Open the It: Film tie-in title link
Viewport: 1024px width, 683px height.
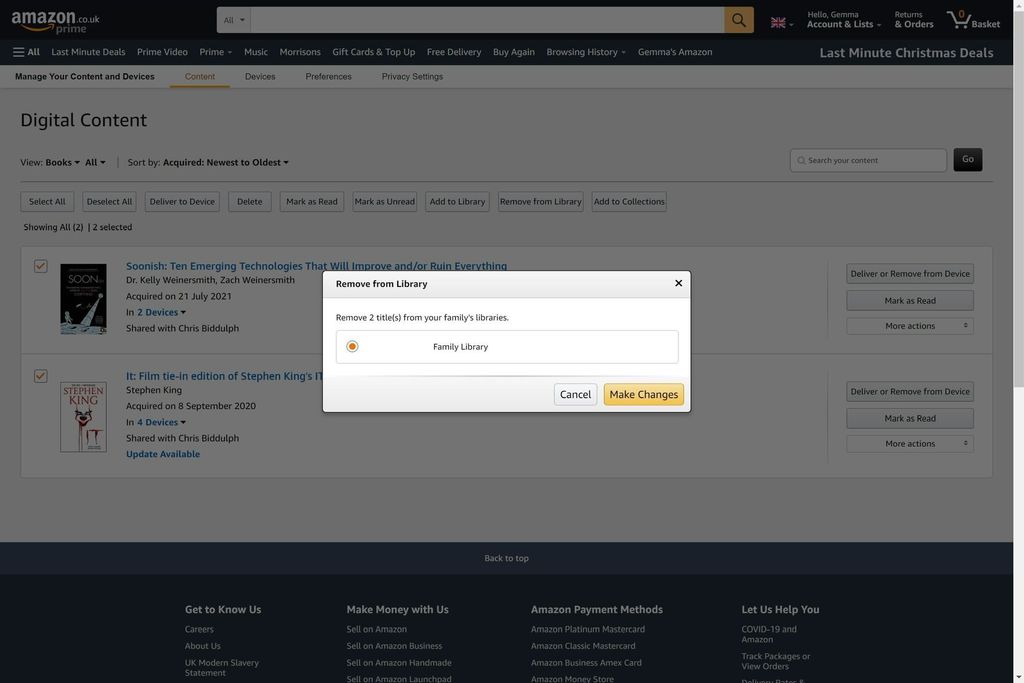224,376
